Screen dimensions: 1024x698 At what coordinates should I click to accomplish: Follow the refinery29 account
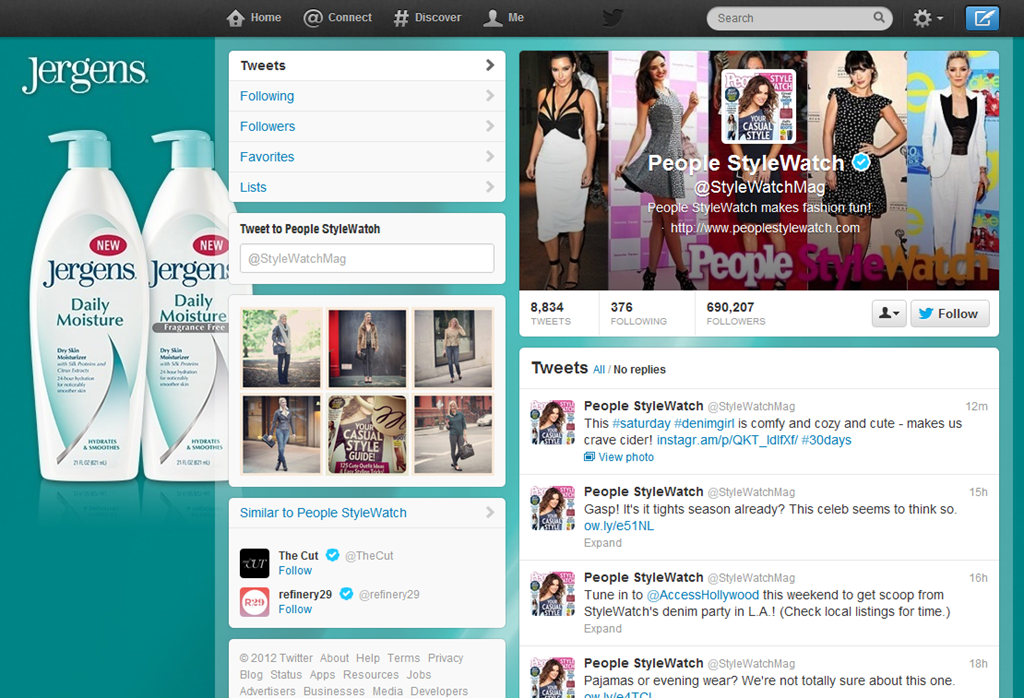coord(295,609)
